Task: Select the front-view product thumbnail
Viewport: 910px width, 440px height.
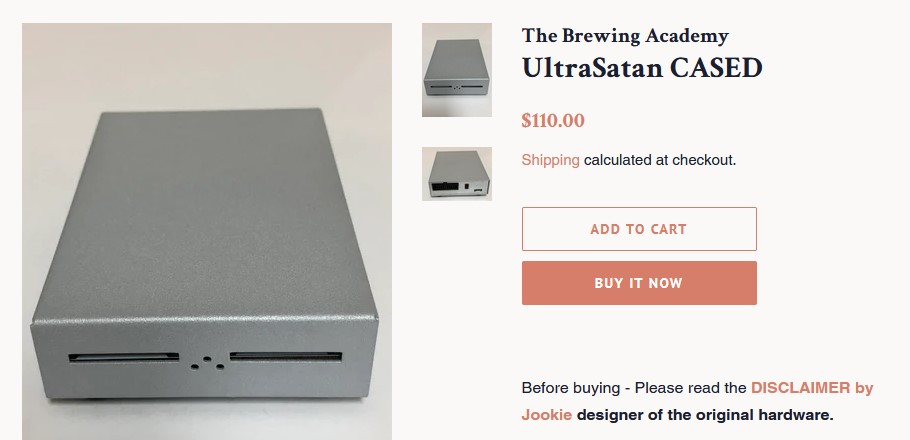Action: [456, 70]
